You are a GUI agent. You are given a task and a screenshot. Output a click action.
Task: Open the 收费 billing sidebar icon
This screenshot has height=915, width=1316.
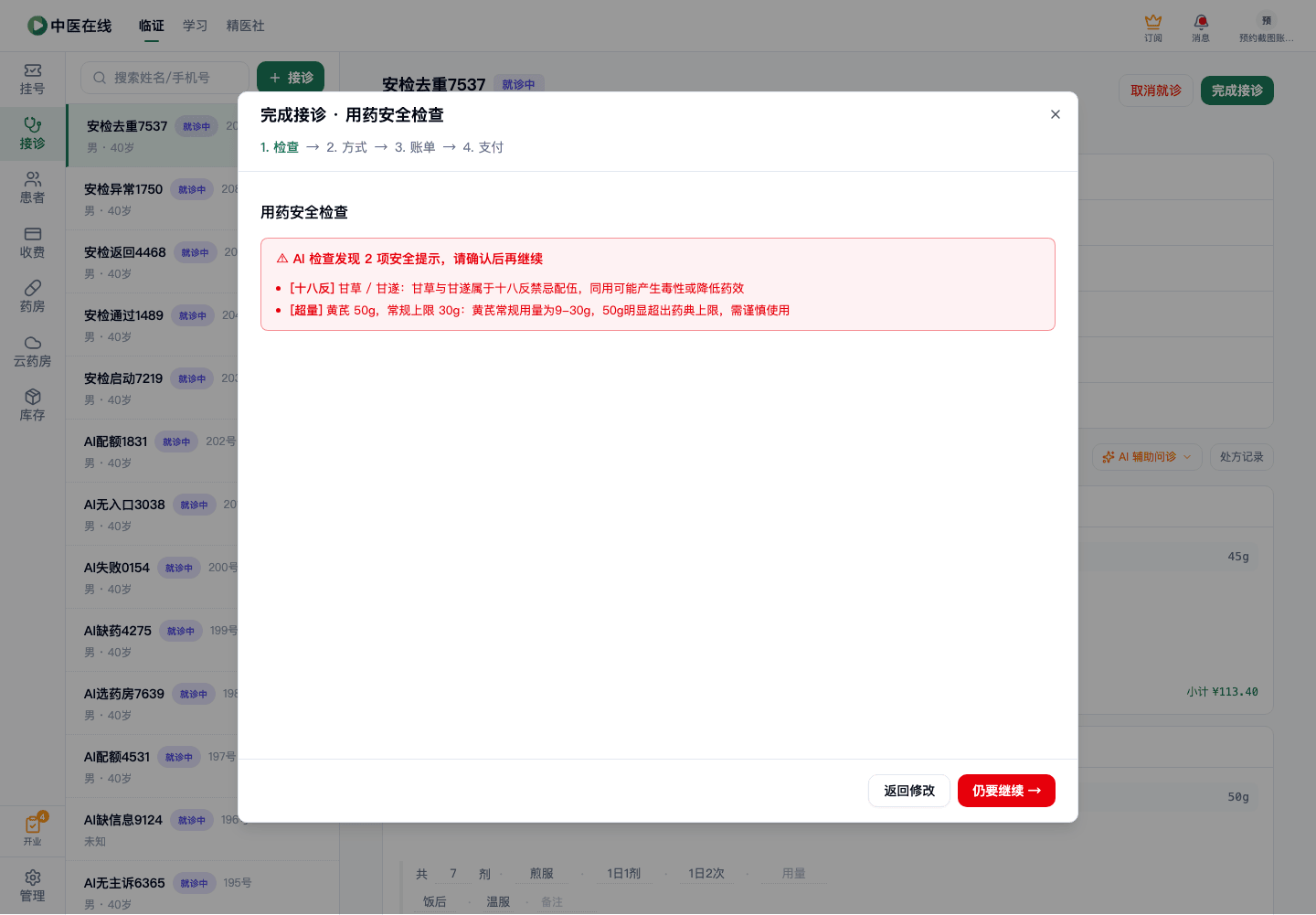point(33,243)
